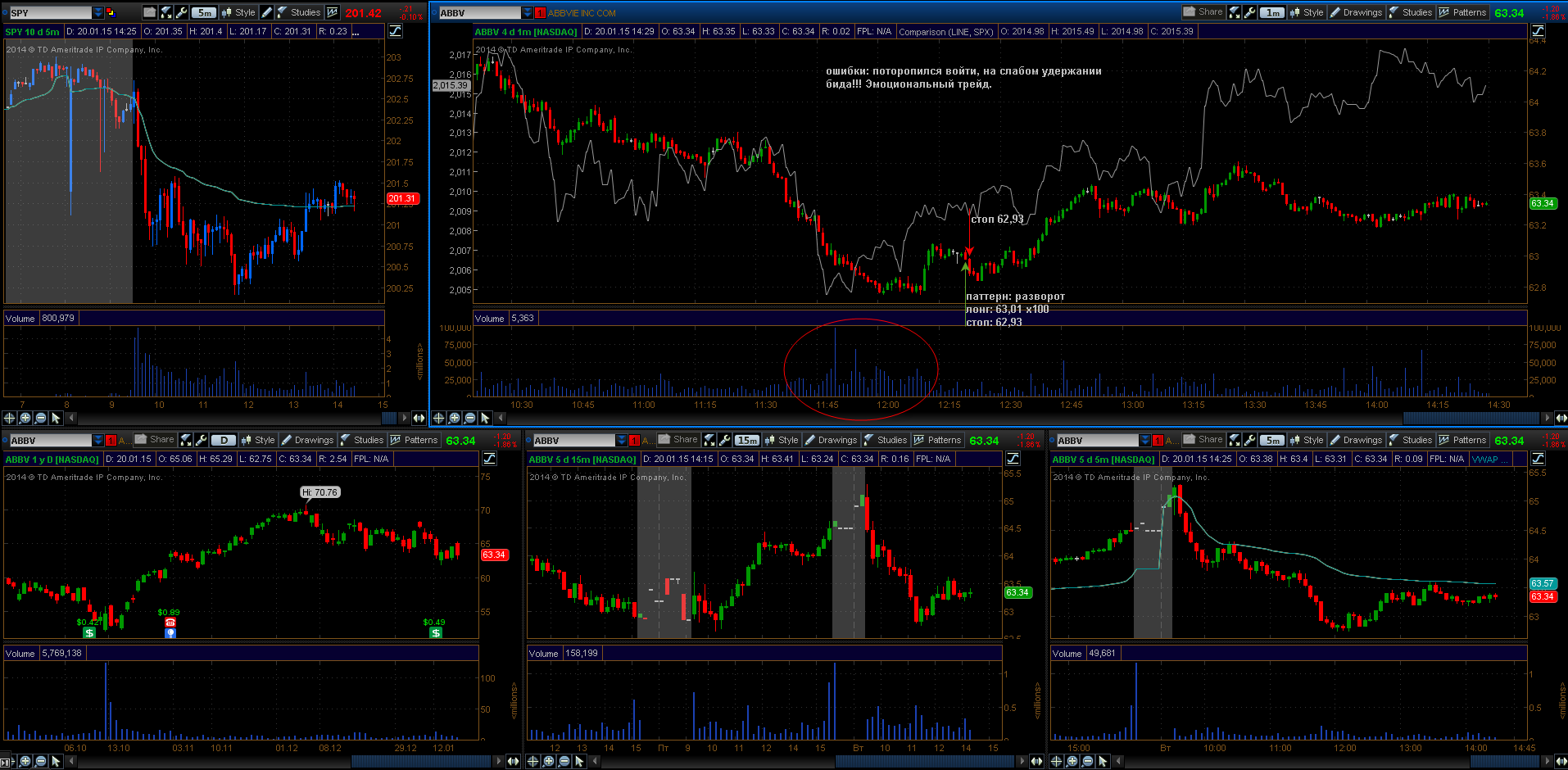Open ABBV 1m chart settings wrench

click(x=1250, y=12)
